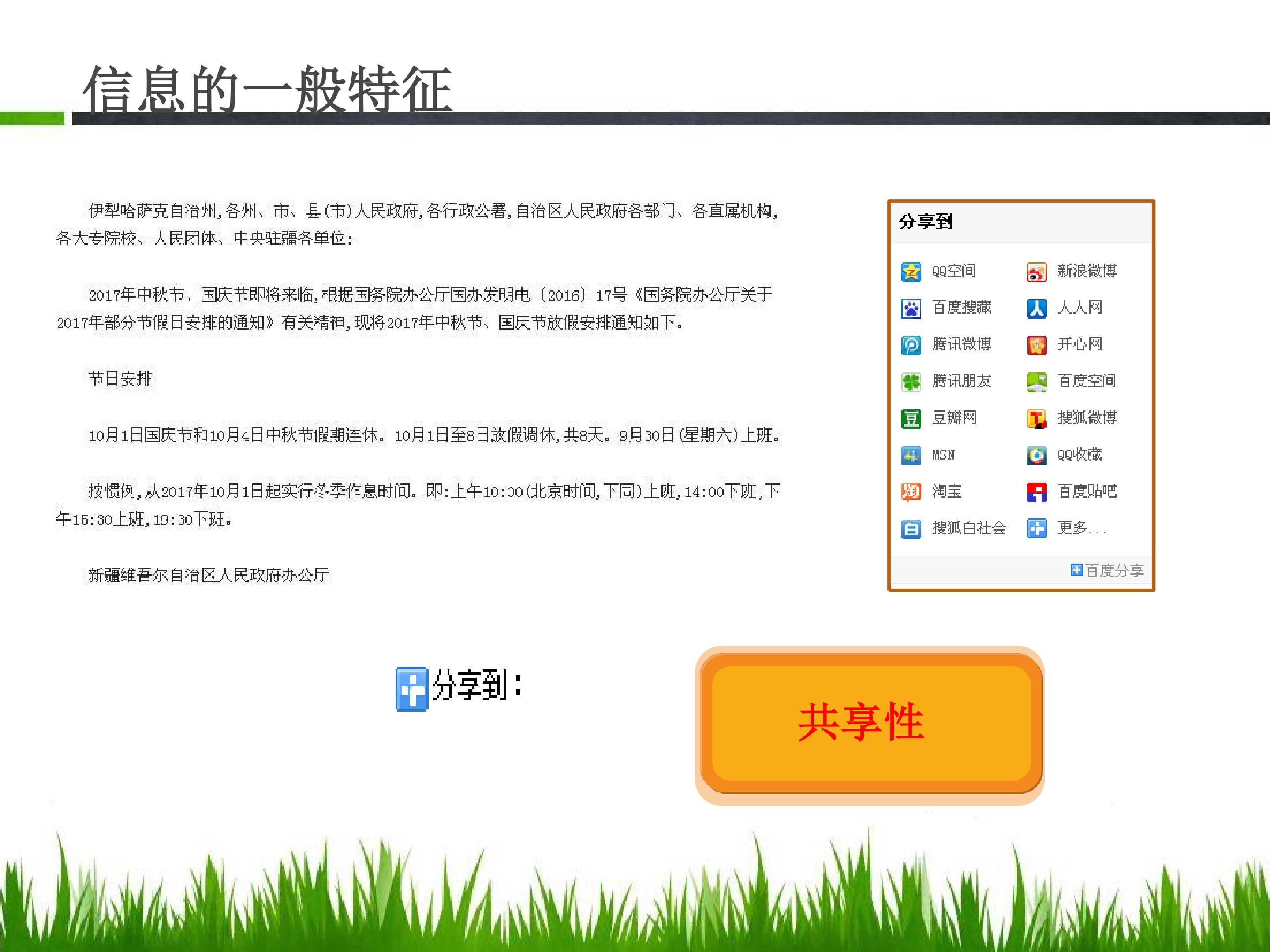Screen dimensions: 1270x952
Task: Click the 腾讯微博 icon
Action: 911,345
